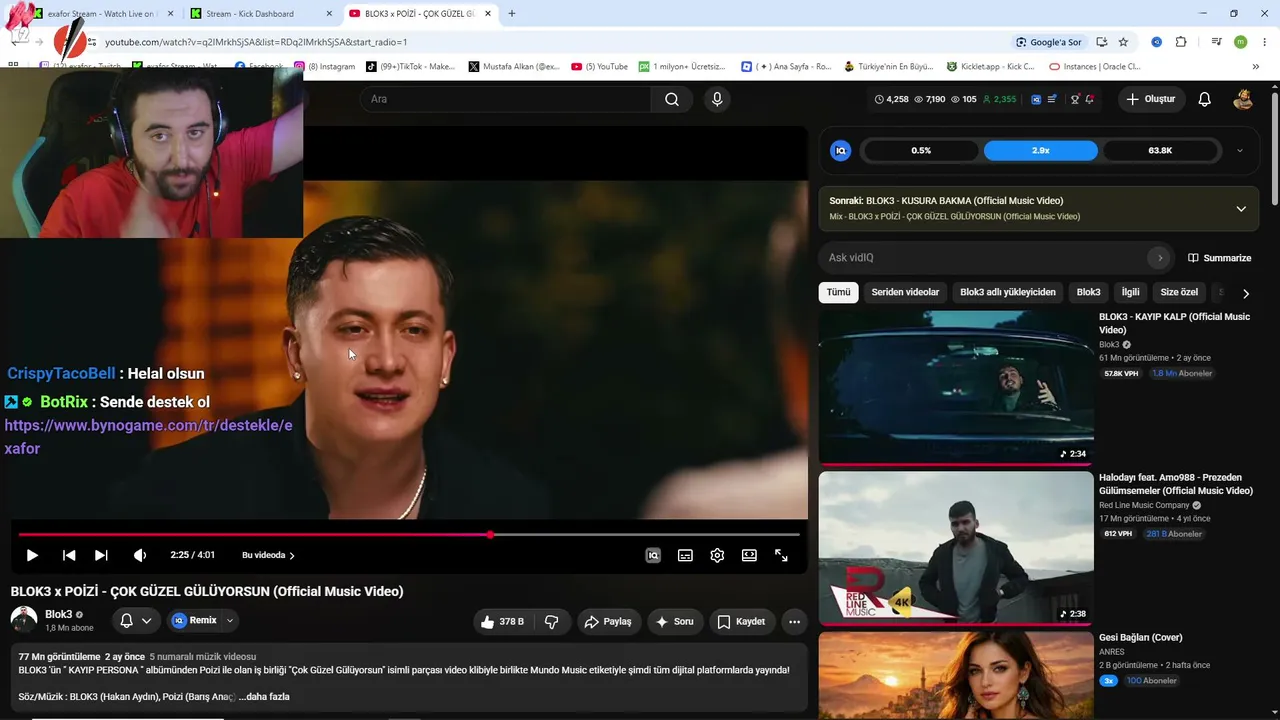Click the vidIQ score panel logo

click(841, 150)
